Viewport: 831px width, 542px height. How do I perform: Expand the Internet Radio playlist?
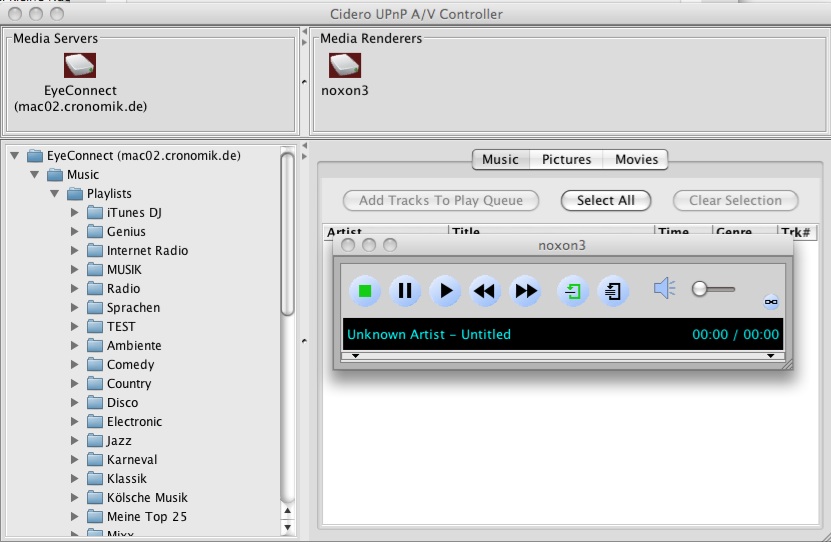[x=75, y=251]
